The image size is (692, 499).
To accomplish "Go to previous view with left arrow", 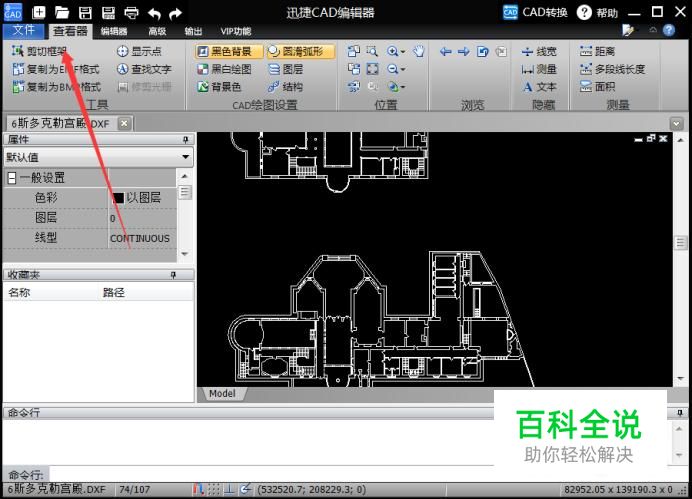I will [x=446, y=52].
